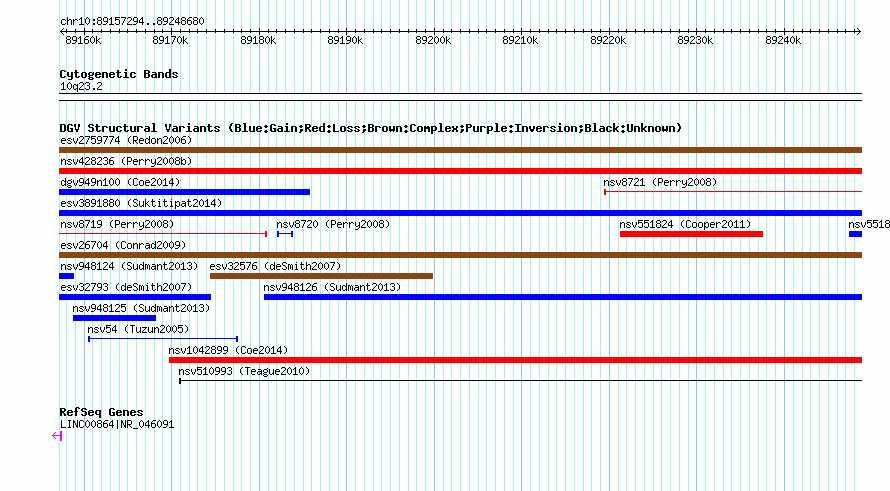This screenshot has width=890, height=491.
Task: Click the chr10:89157294..89248680 coordinate label
Action: (x=132, y=22)
